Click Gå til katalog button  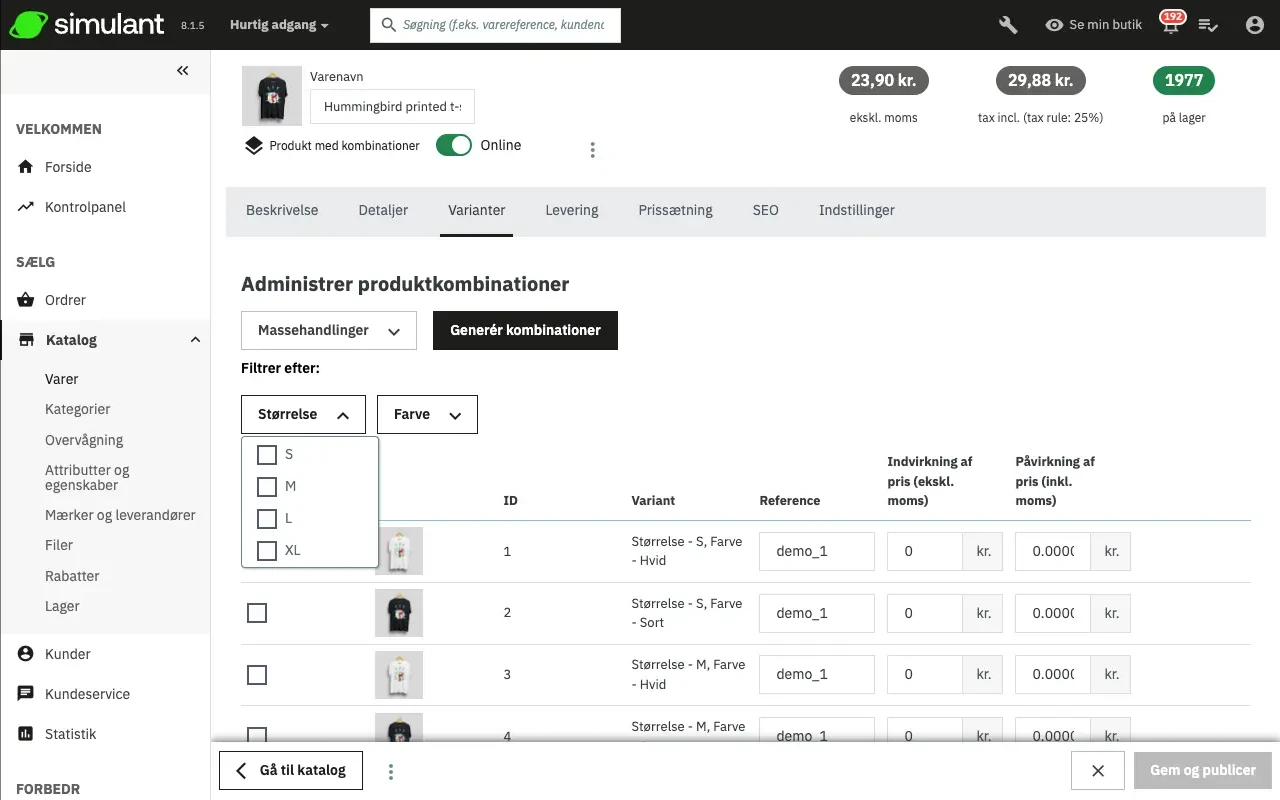(291, 770)
